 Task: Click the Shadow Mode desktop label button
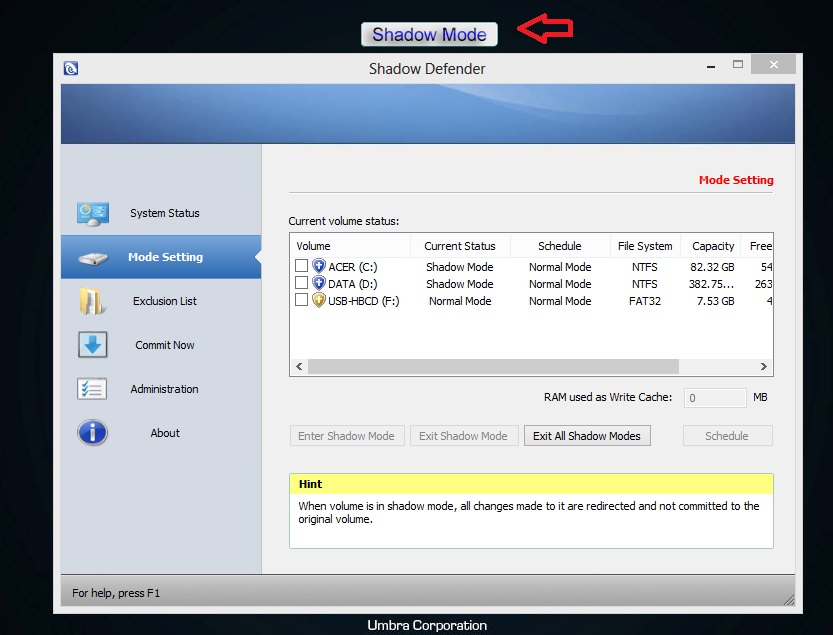(429, 35)
